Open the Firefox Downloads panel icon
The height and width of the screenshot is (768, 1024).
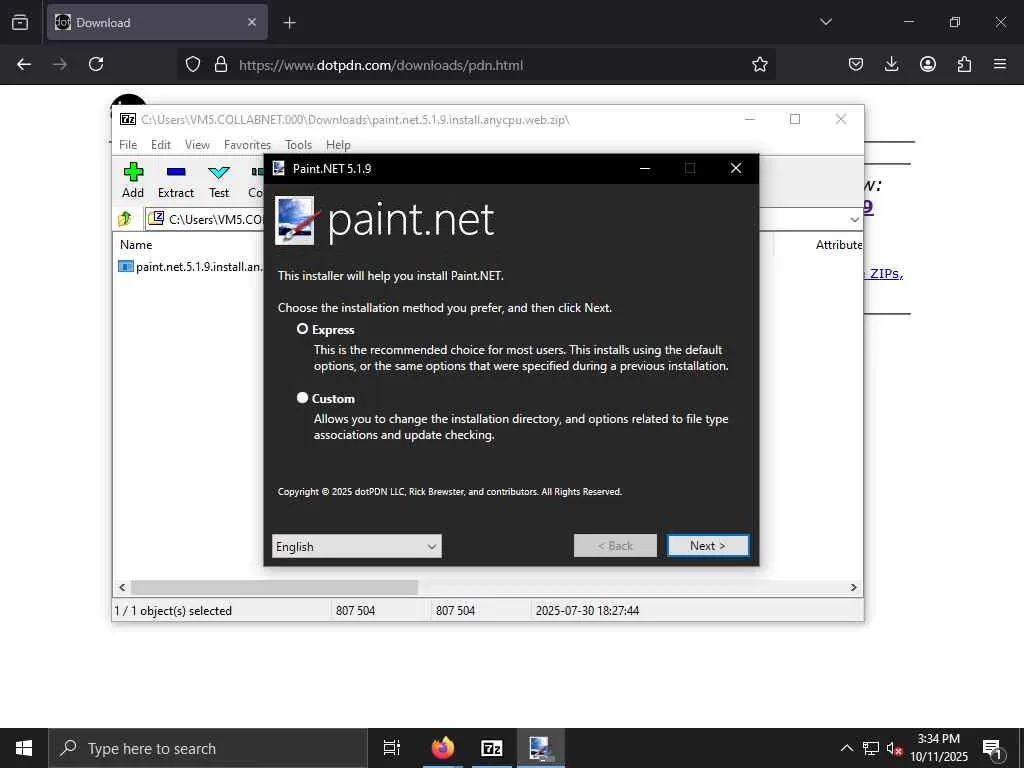click(891, 64)
